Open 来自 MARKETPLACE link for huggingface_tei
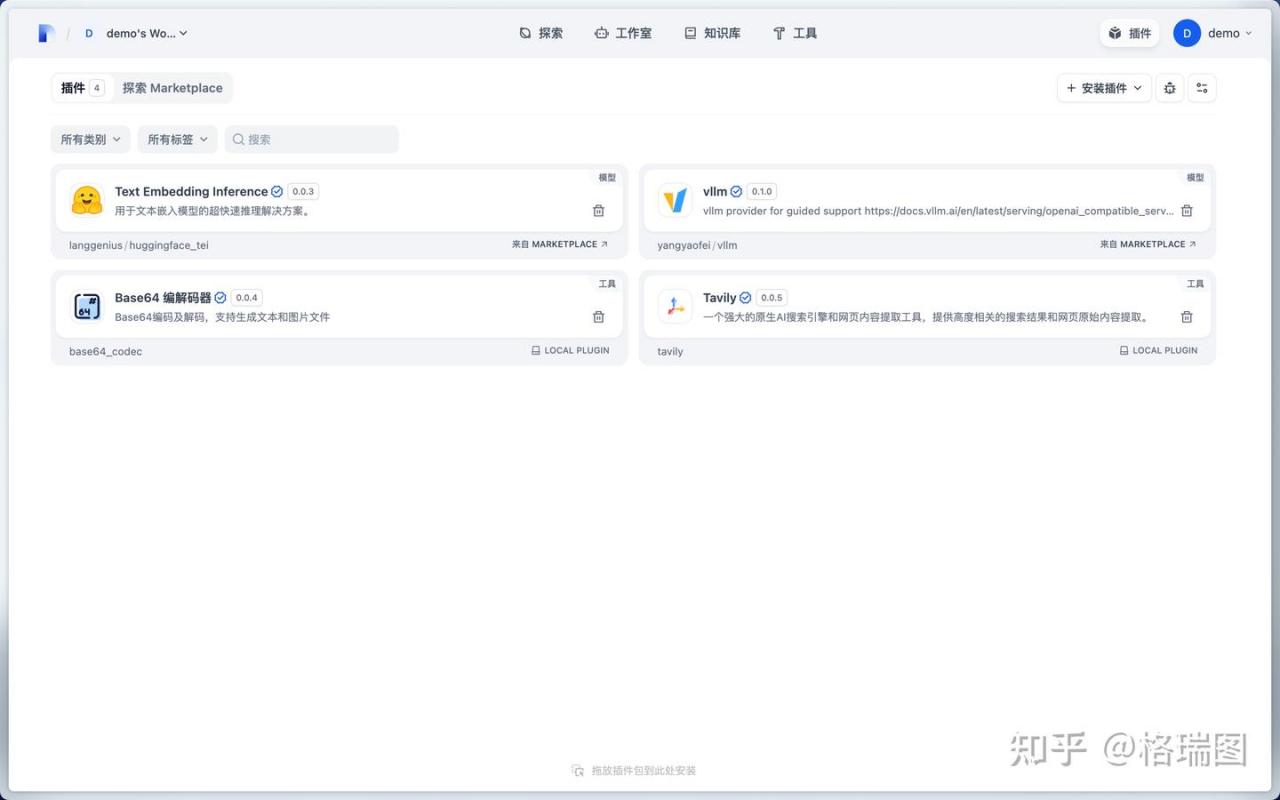1280x800 pixels. click(x=560, y=244)
